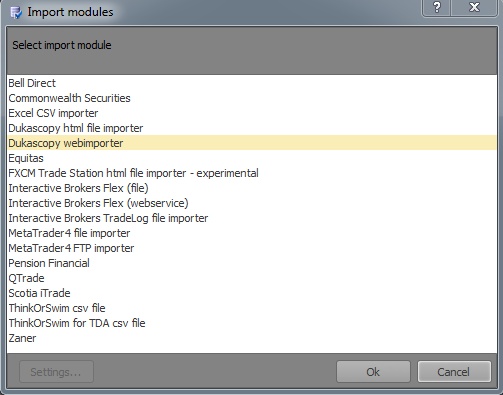This screenshot has height=395, width=503.
Task: Select Commonwealth Securities from the list
Action: [252, 98]
